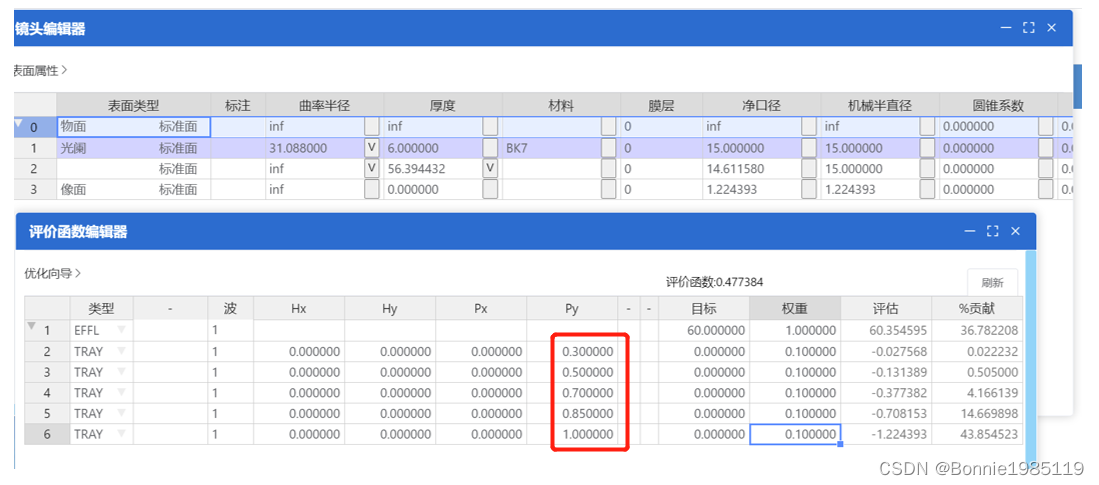Select EFFL weight cell 1.000000
Screen dimensions: 1099x485
(x=795, y=330)
